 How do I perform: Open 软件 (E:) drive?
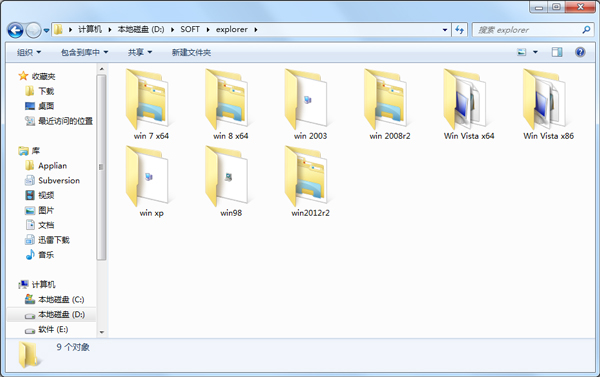point(47,329)
